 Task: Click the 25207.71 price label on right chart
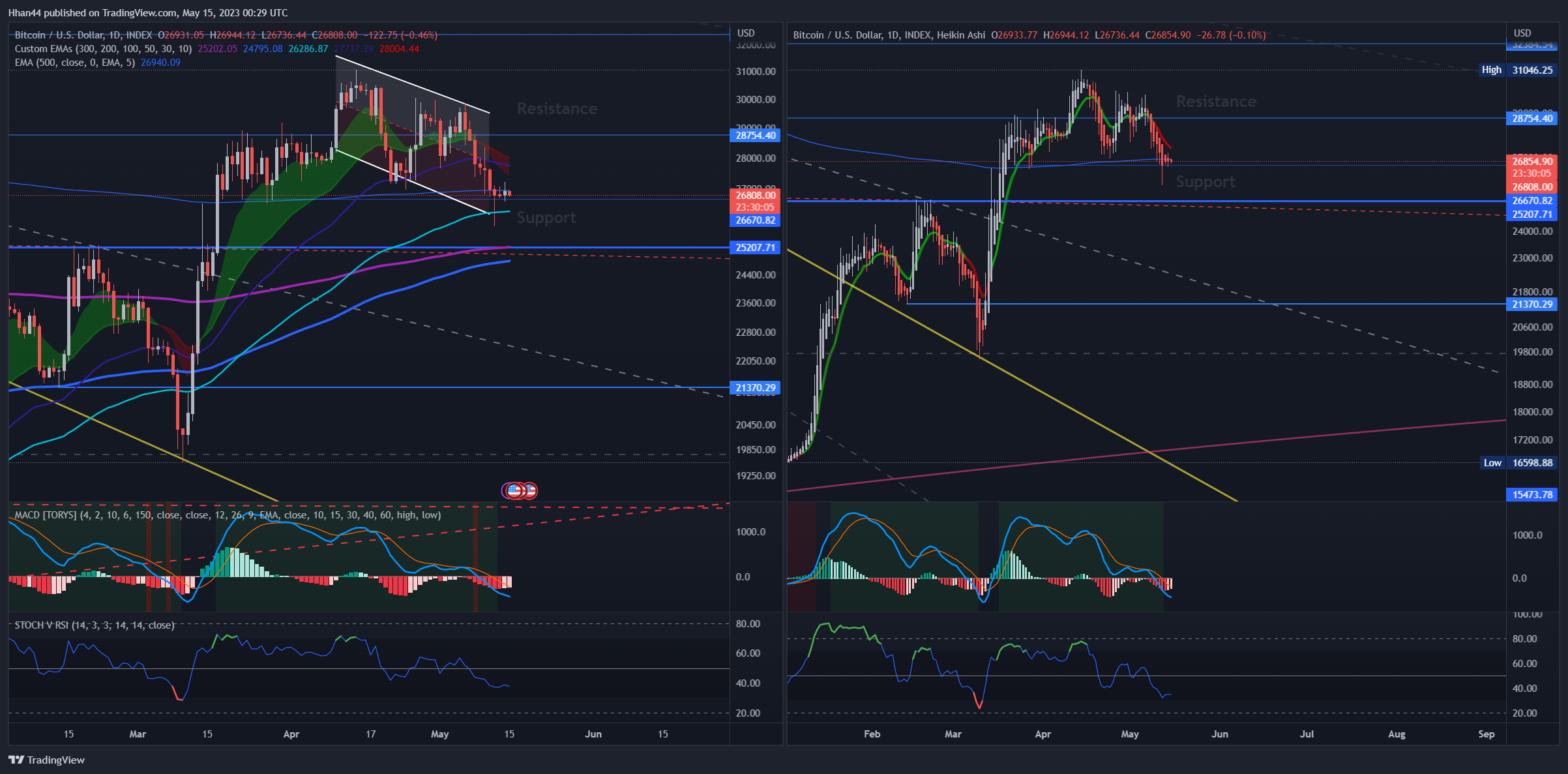[x=1532, y=215]
